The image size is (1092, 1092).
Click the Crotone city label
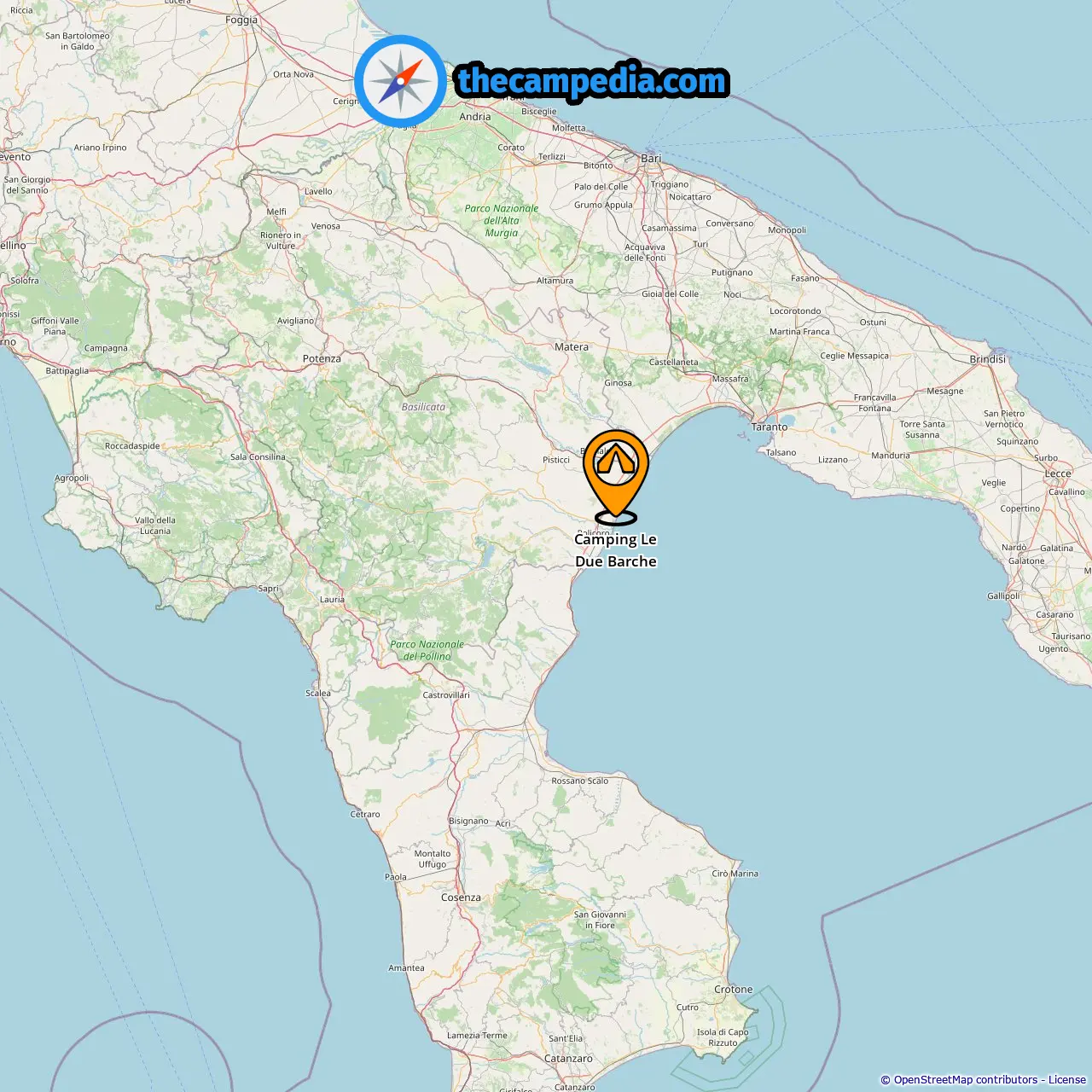[x=734, y=990]
